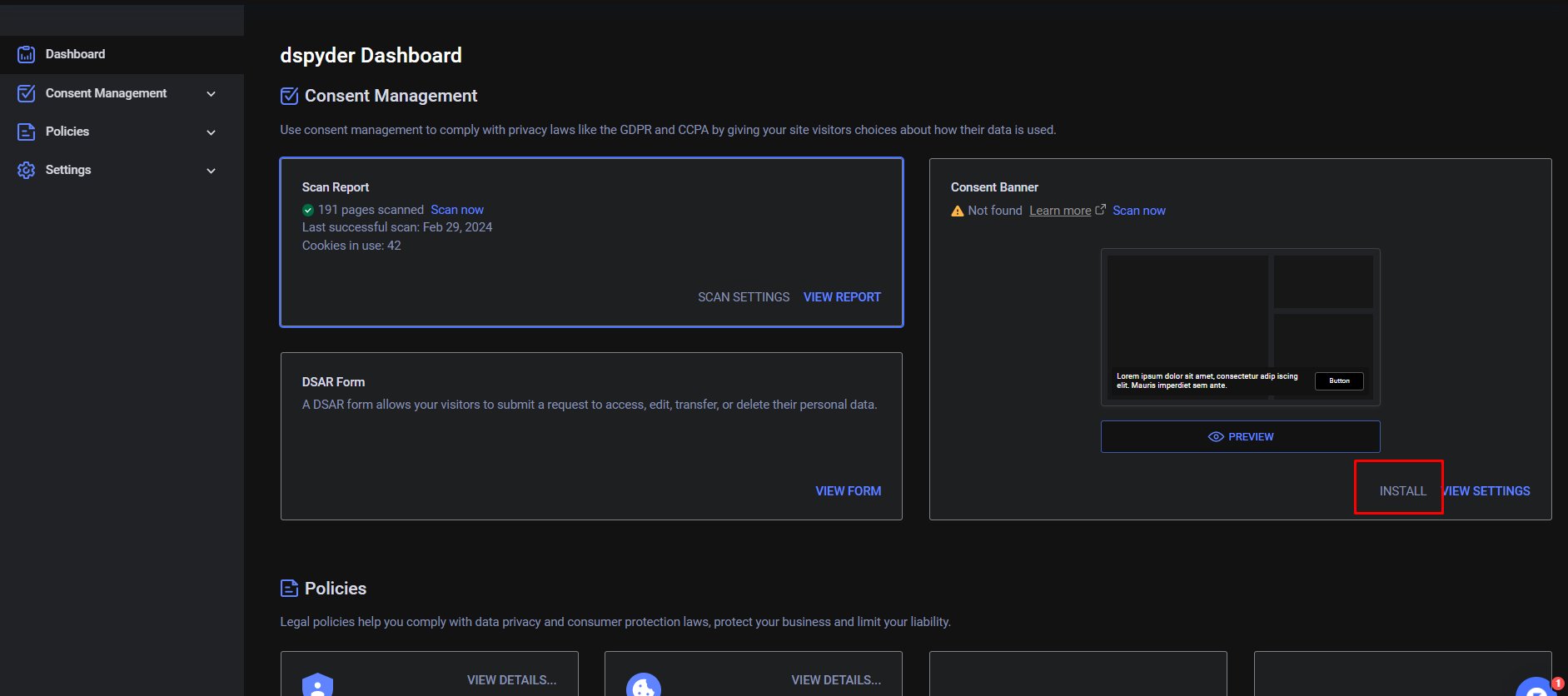Click the INSTALL button
This screenshot has width=1568, height=696.
[x=1403, y=491]
